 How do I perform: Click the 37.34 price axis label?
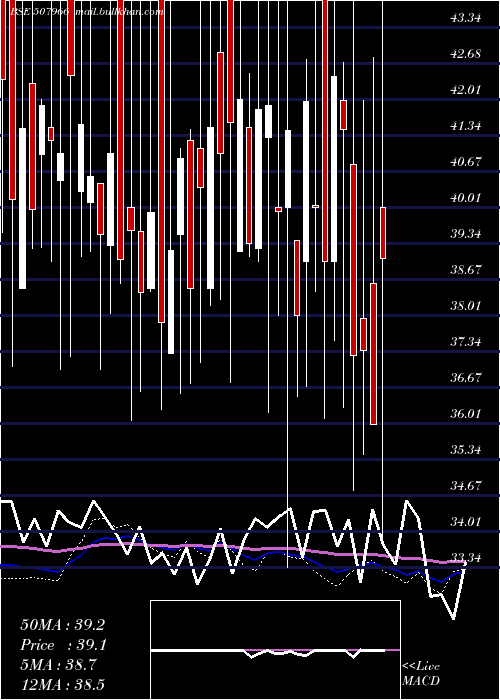coord(466,342)
